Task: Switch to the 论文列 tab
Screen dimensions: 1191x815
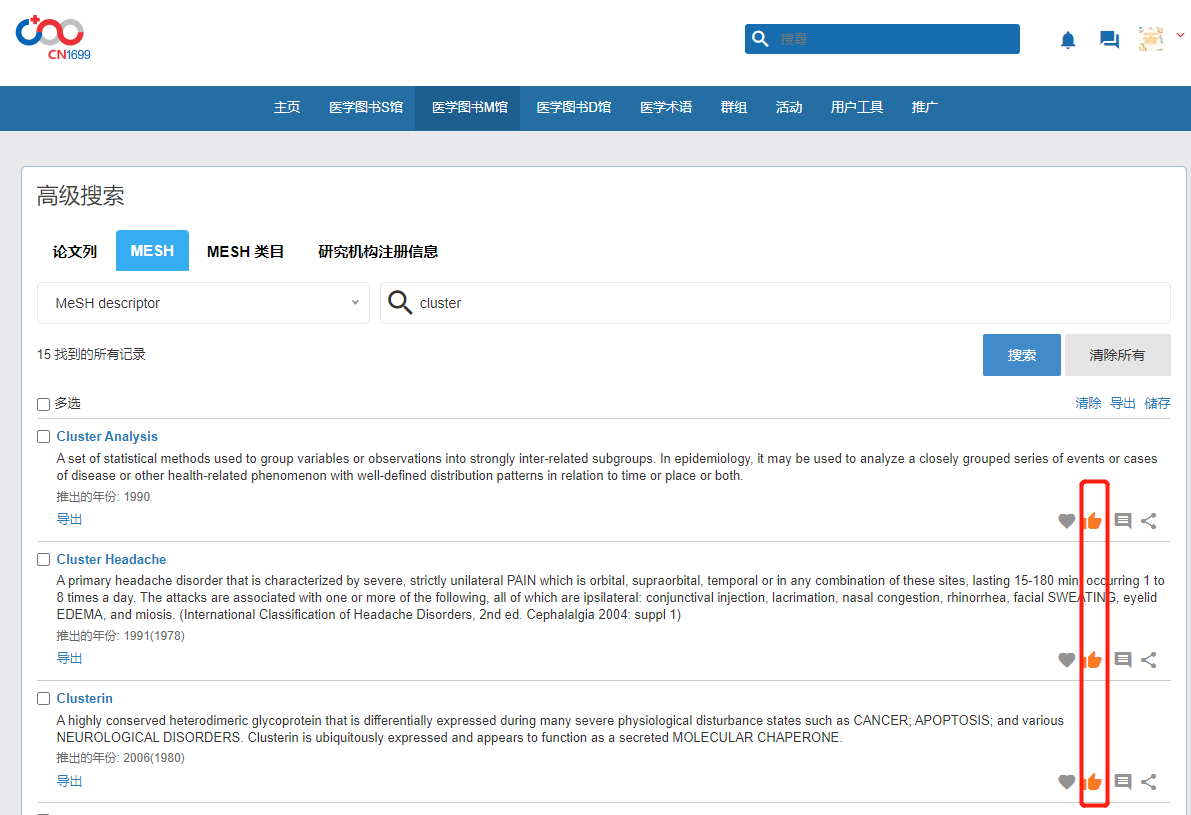Action: point(75,251)
